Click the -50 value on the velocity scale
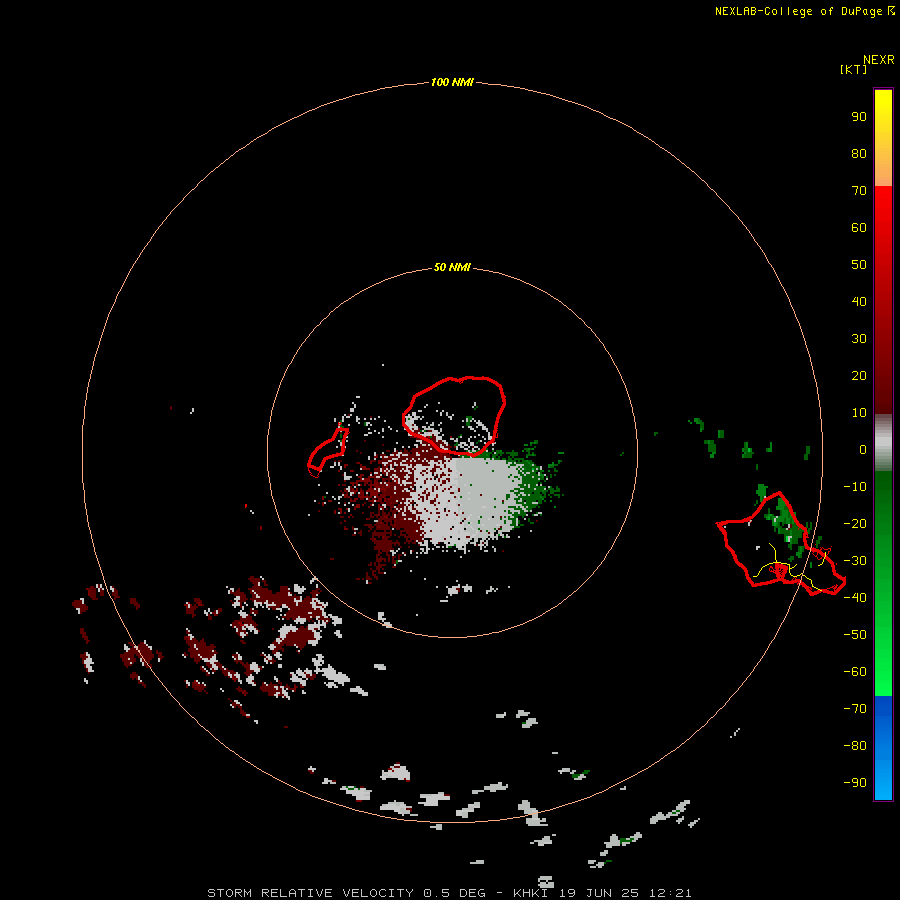 tap(855, 635)
